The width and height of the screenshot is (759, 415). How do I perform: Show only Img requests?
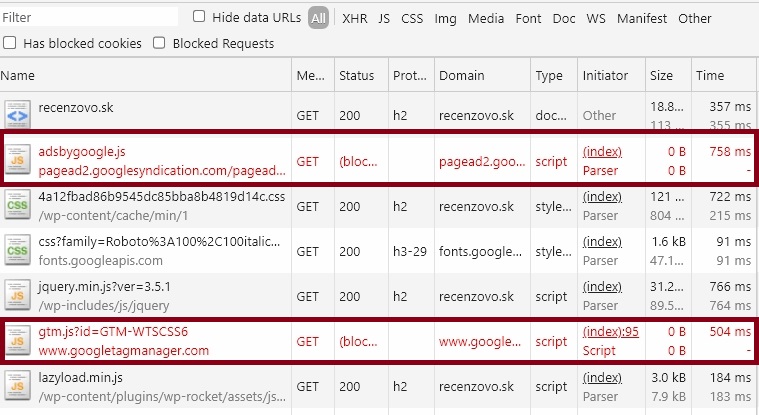tap(445, 19)
